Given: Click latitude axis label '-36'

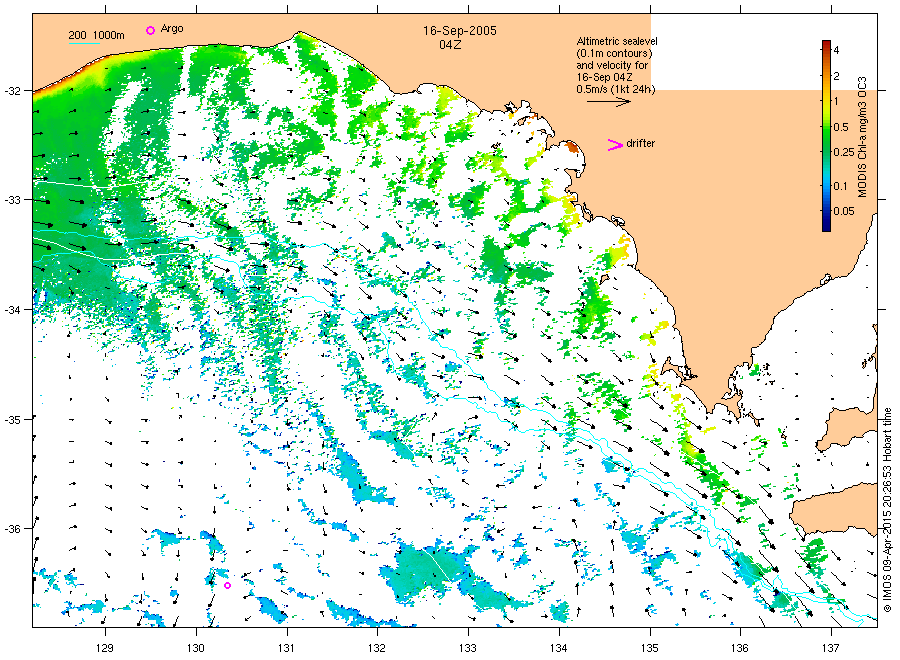Looking at the screenshot, I should coord(12,529).
